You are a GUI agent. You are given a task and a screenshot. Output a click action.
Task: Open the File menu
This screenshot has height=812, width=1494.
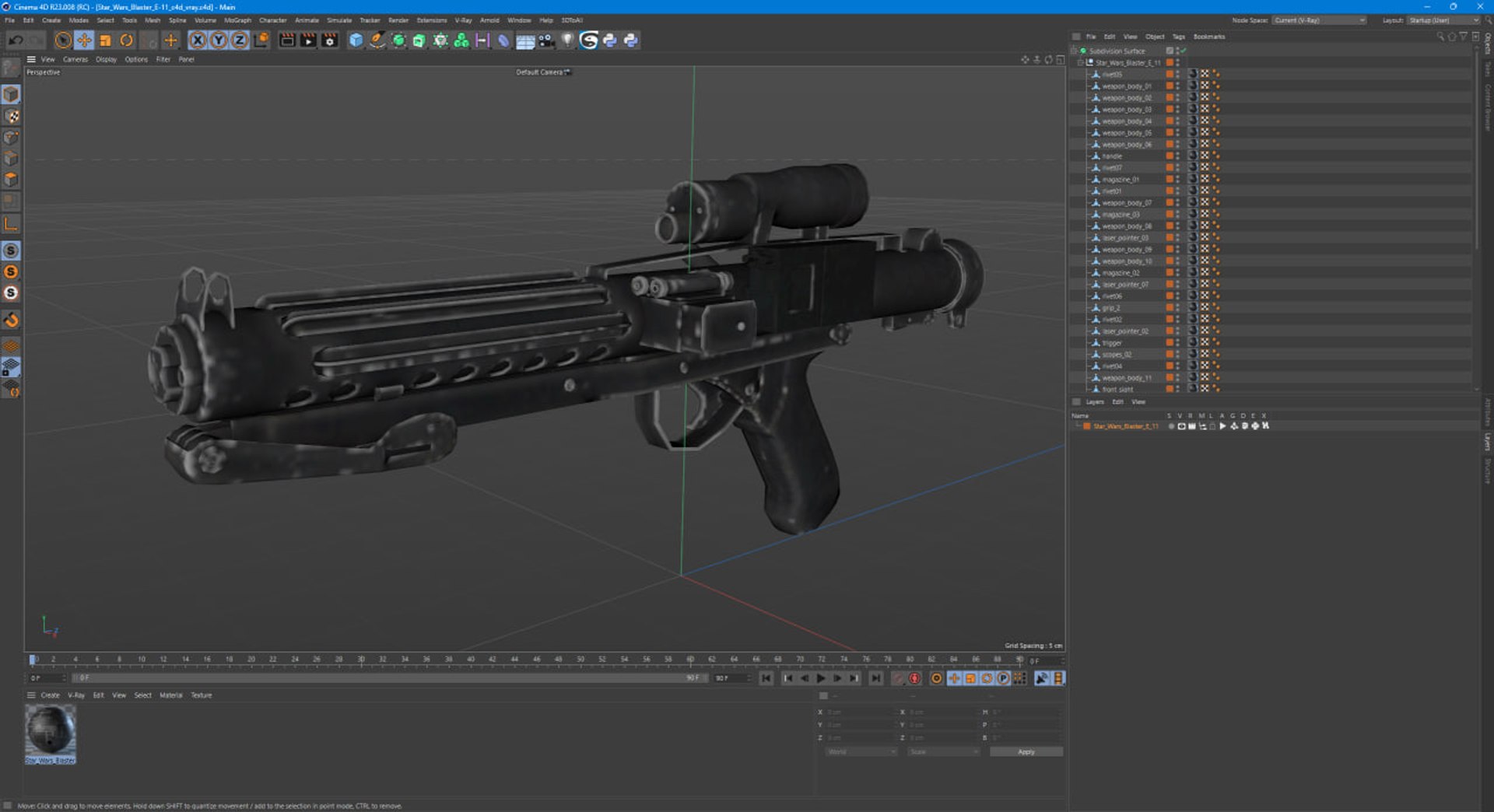click(9, 20)
